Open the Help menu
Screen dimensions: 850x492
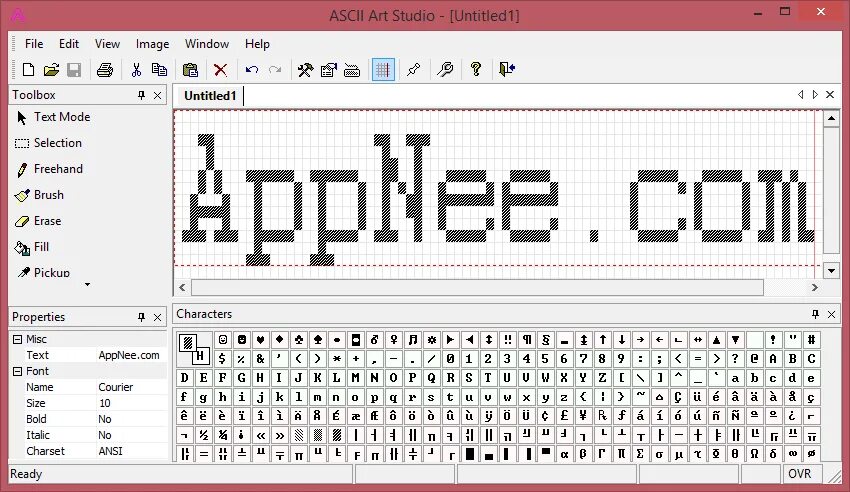click(257, 44)
